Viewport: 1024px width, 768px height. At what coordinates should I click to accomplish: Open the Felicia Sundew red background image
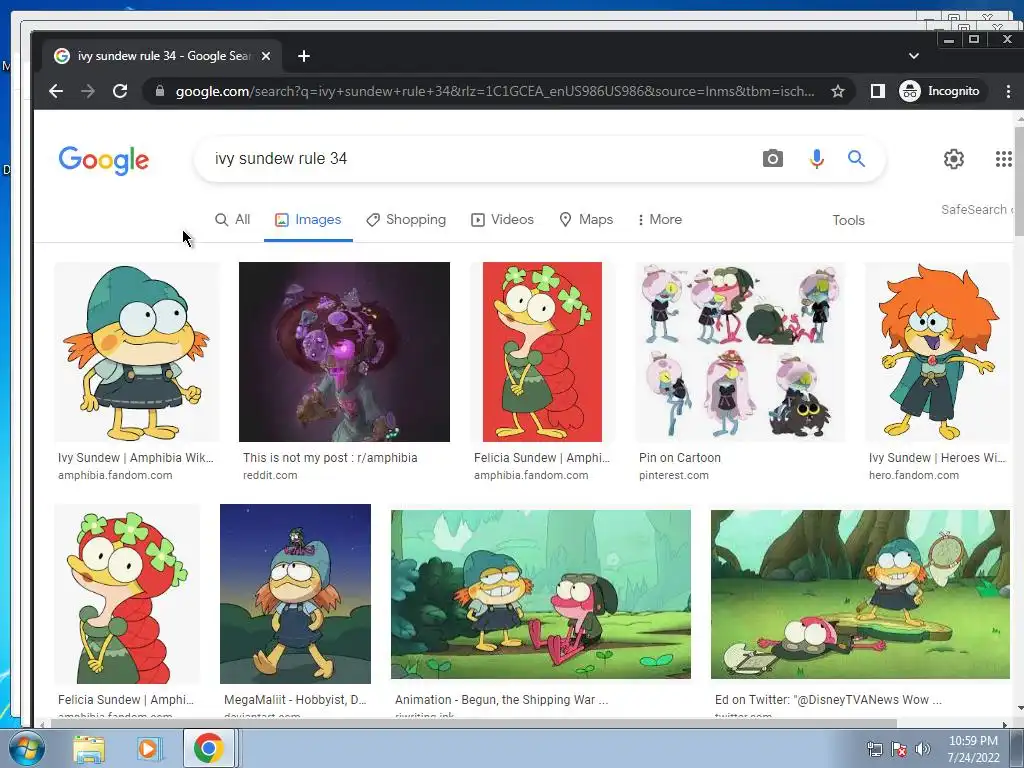tap(542, 352)
